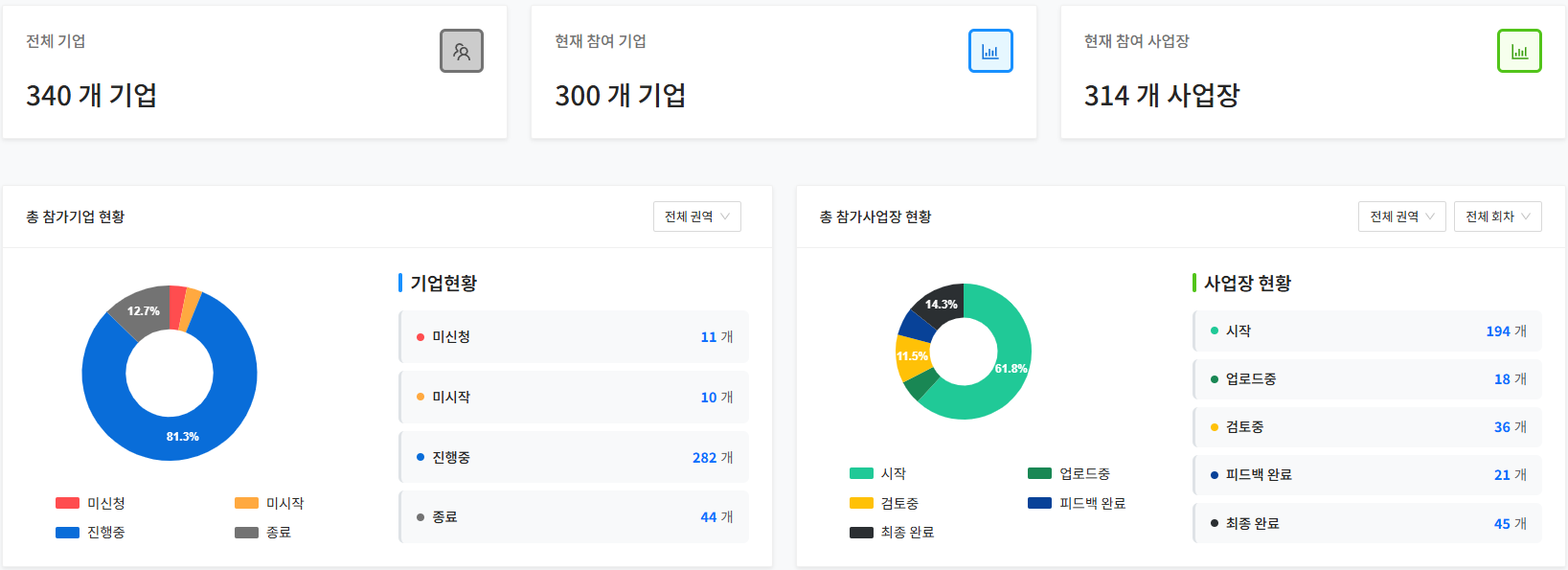Open 전체 권역 dropdown in 총 참가기업 현황
This screenshot has height=570, width=1568.
tap(696, 217)
